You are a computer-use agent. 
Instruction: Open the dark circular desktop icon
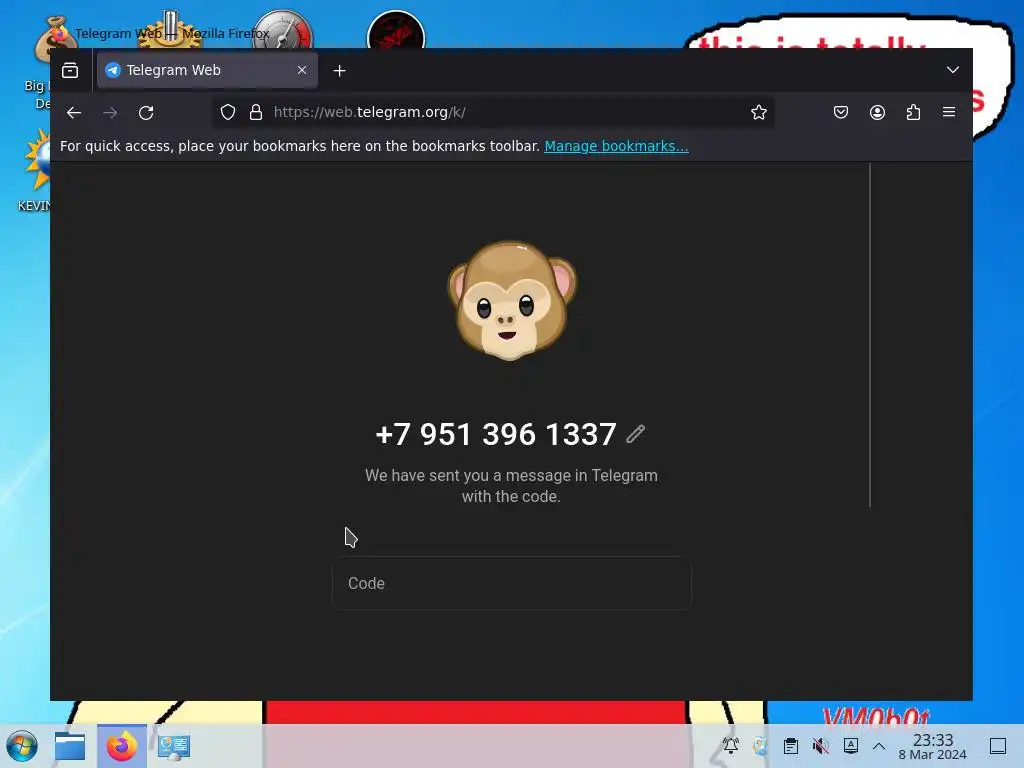pos(396,29)
